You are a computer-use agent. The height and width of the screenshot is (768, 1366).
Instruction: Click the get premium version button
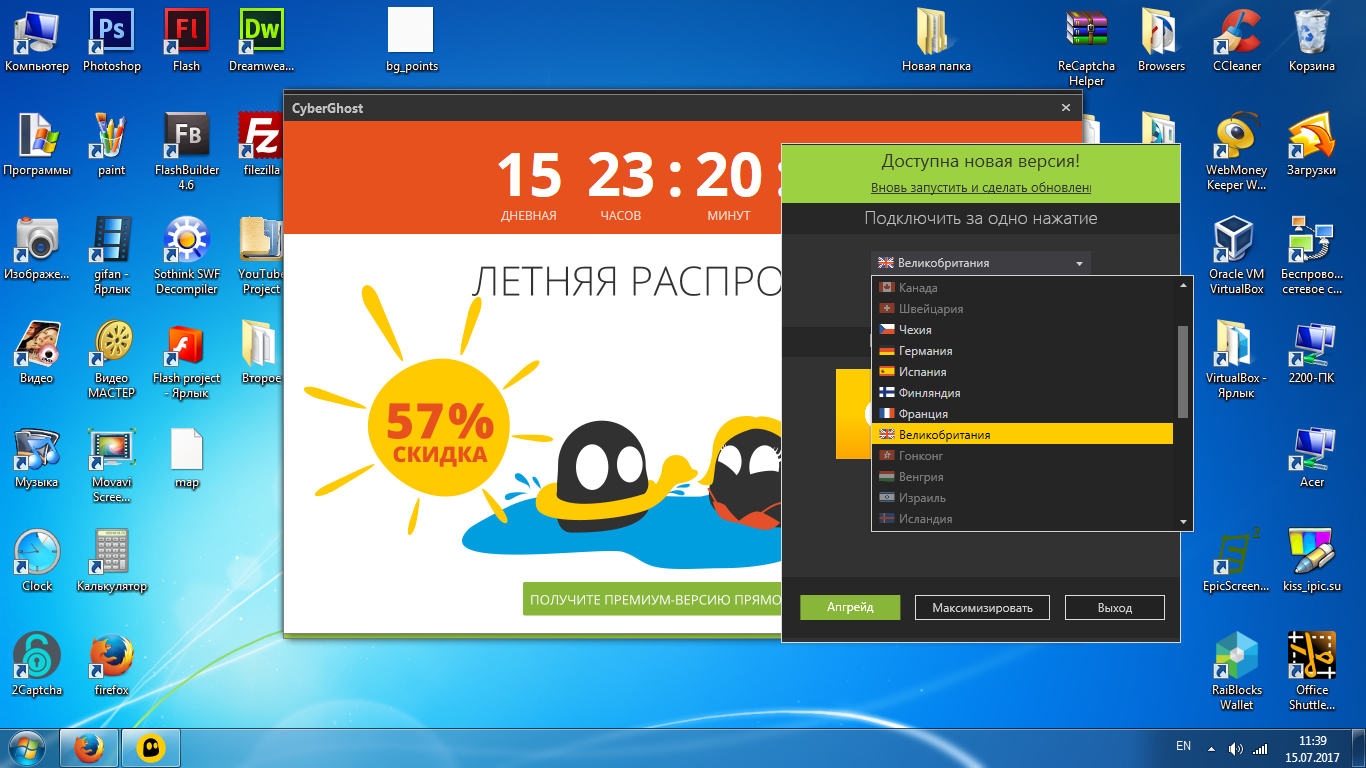click(x=651, y=599)
